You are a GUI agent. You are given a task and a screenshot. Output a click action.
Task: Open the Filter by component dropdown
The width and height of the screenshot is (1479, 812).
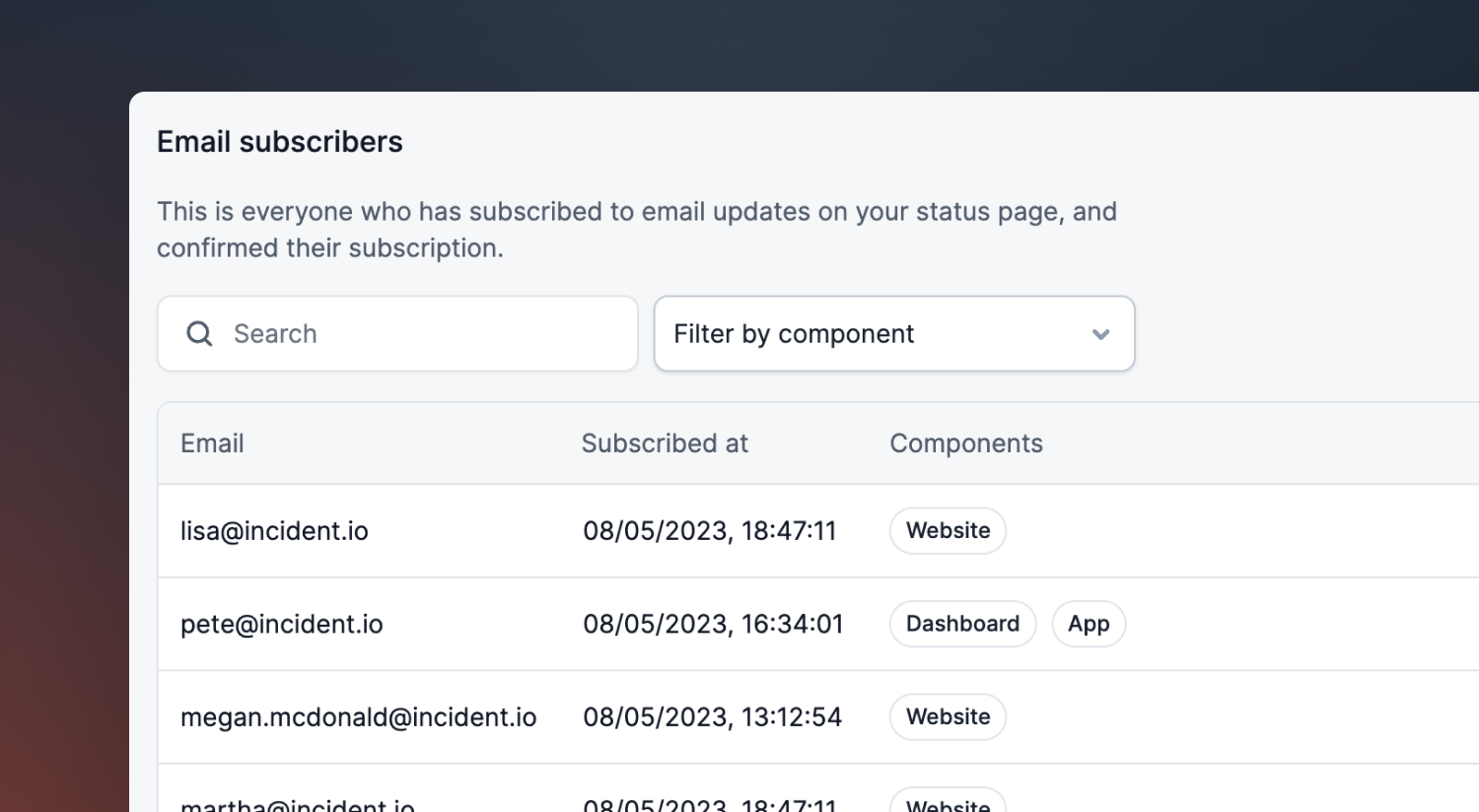tap(894, 334)
